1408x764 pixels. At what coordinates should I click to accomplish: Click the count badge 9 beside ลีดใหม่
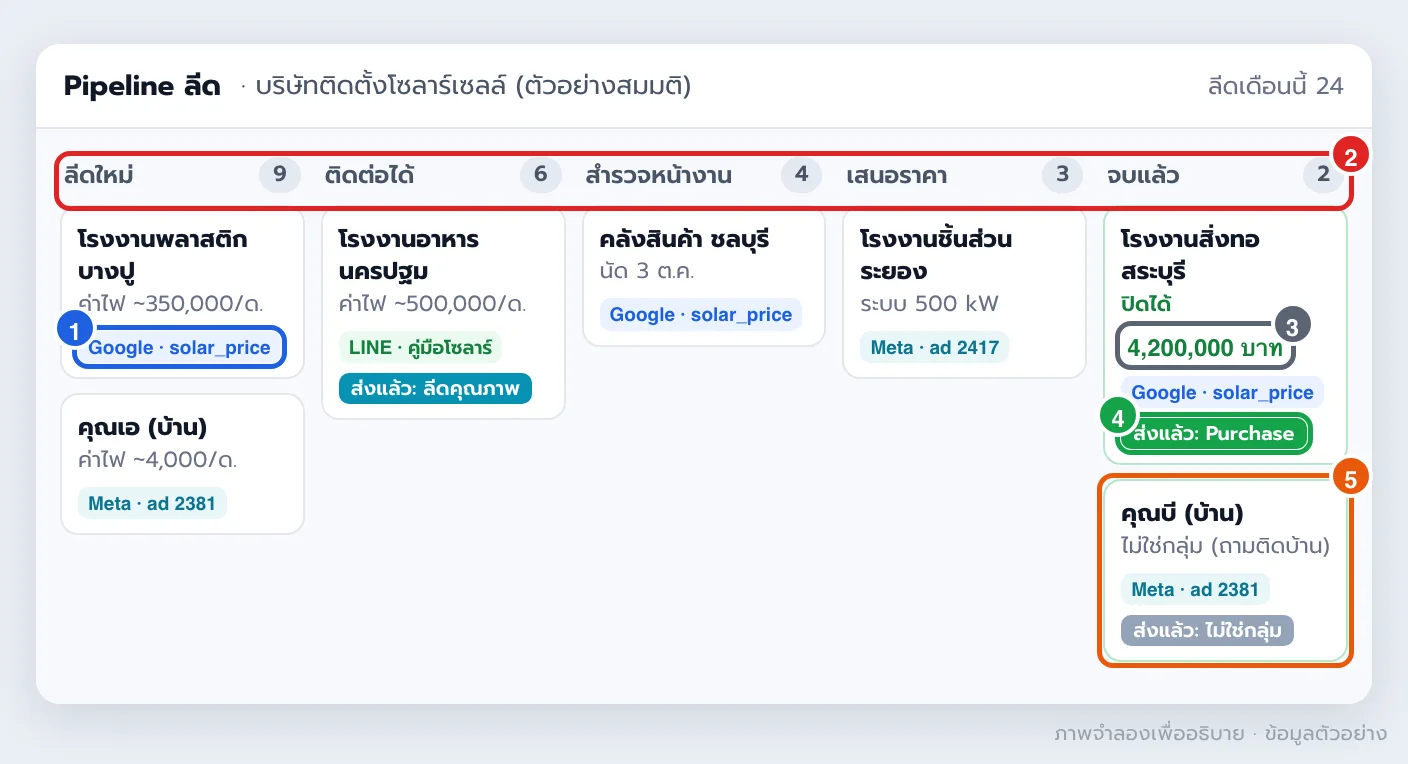(x=280, y=176)
